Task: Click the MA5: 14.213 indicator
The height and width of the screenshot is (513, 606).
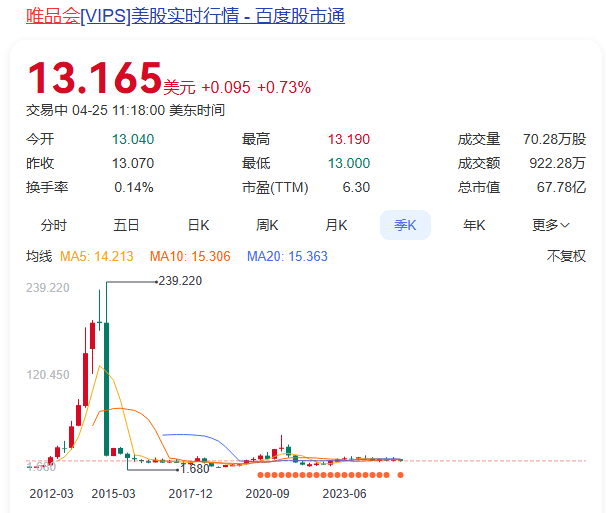Action: 97,256
